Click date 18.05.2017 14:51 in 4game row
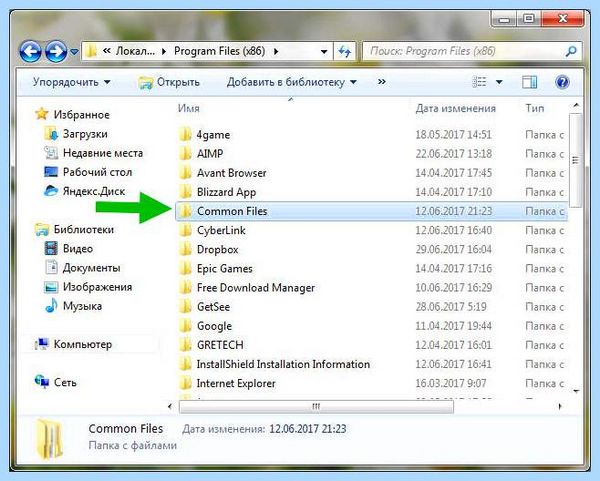 pyautogui.click(x=453, y=134)
